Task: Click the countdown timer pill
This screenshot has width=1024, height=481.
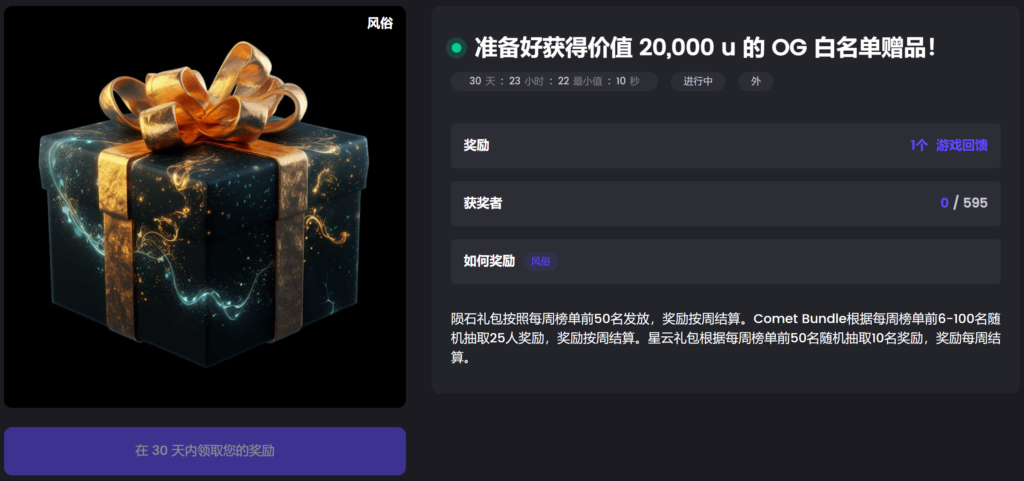Action: tap(554, 82)
